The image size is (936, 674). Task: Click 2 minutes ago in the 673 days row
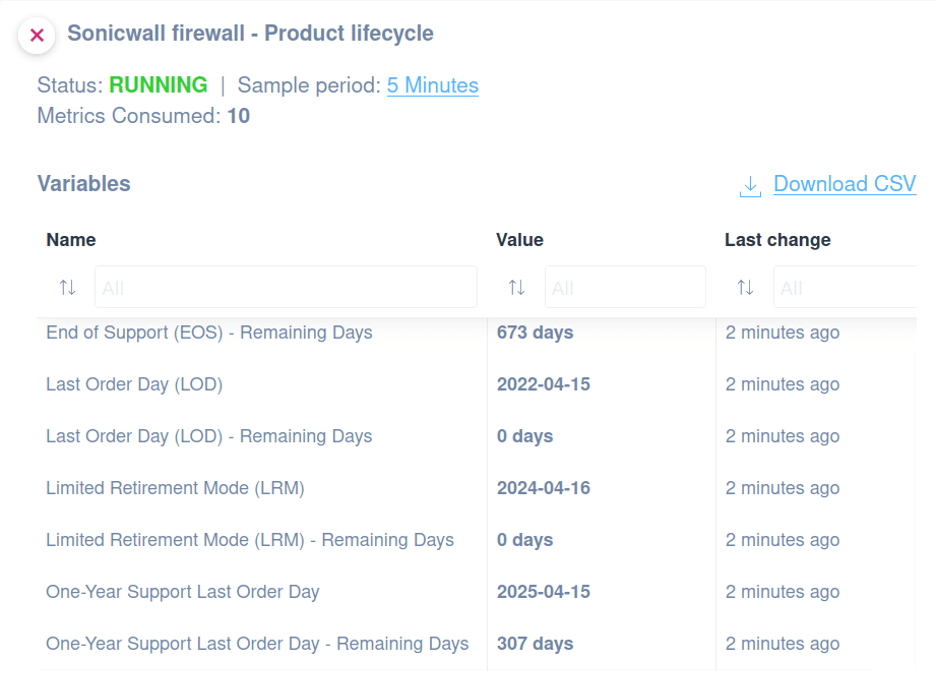pos(783,333)
